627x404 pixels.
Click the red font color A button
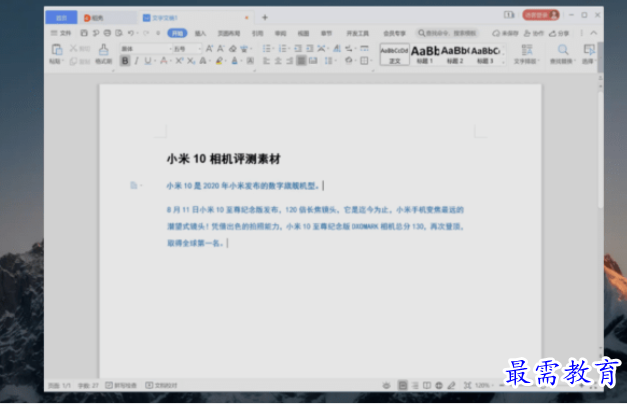pyautogui.click(x=164, y=61)
